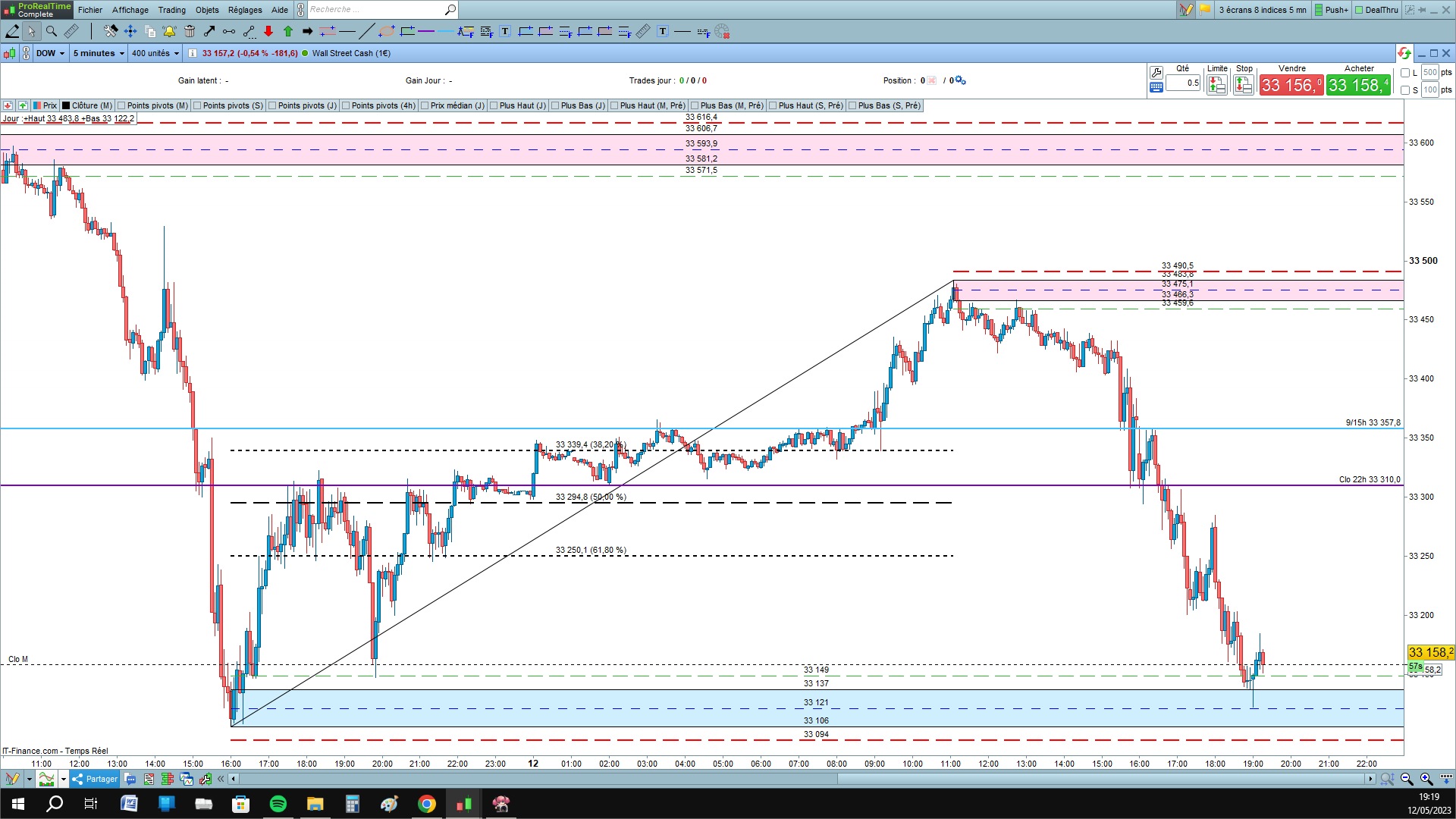Open the Réglages menu

[x=245, y=10]
